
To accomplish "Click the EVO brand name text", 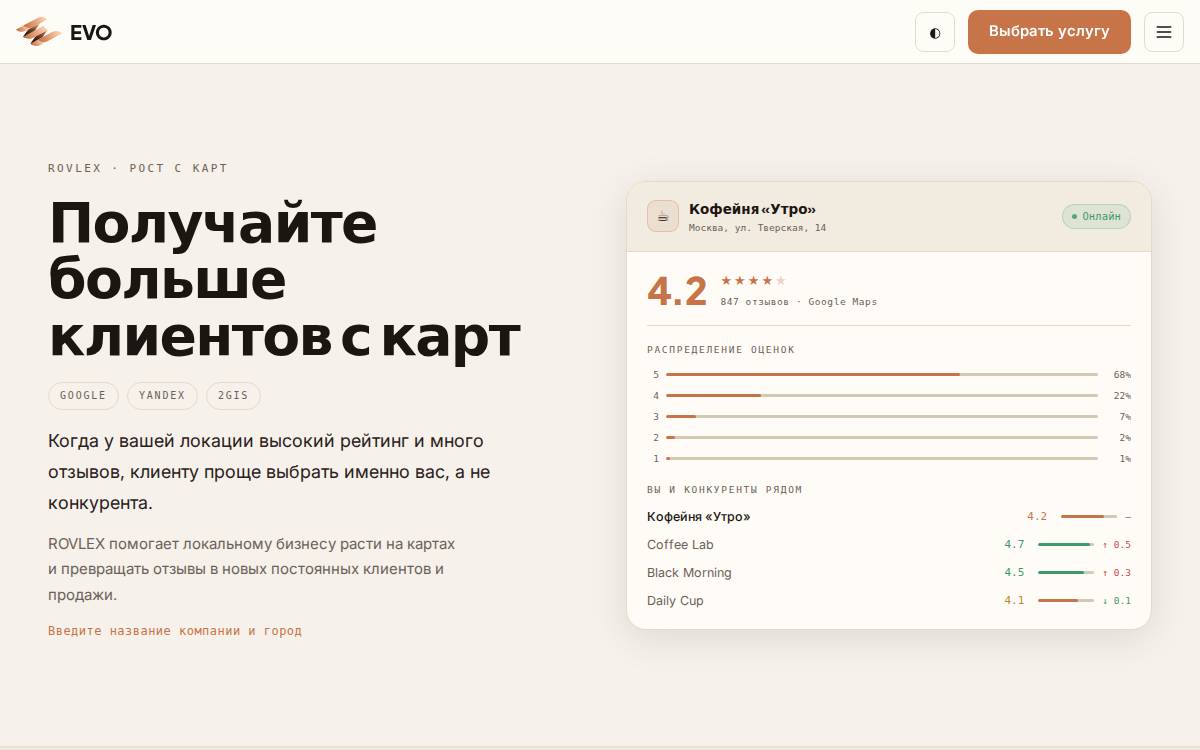I will 91,33.
